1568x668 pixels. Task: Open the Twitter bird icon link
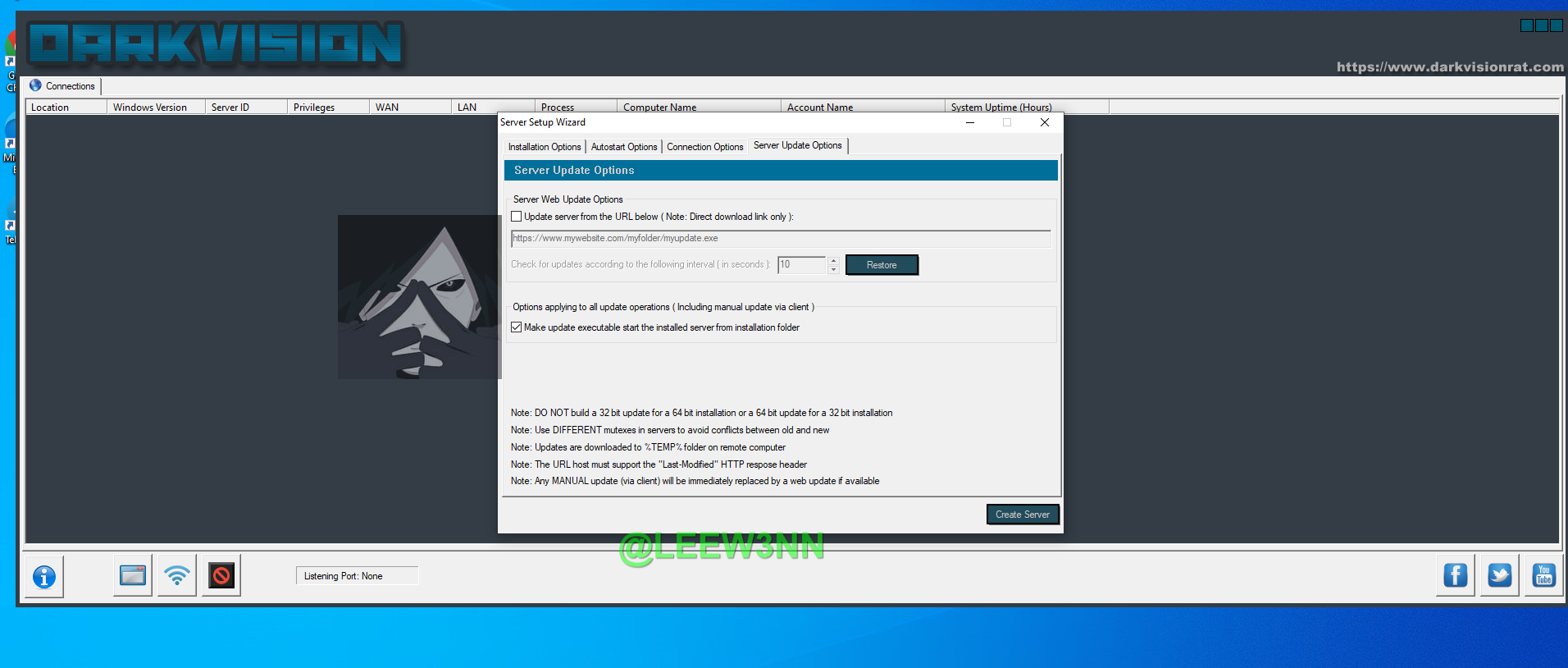coord(1500,575)
